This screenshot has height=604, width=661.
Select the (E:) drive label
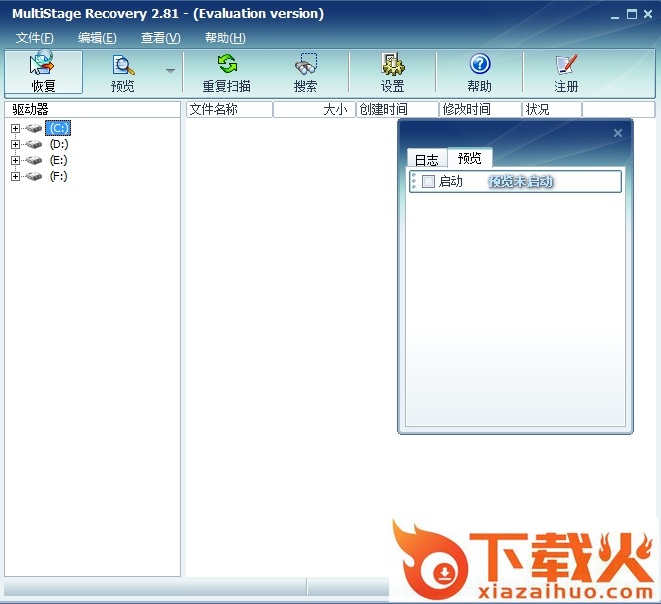coord(58,160)
